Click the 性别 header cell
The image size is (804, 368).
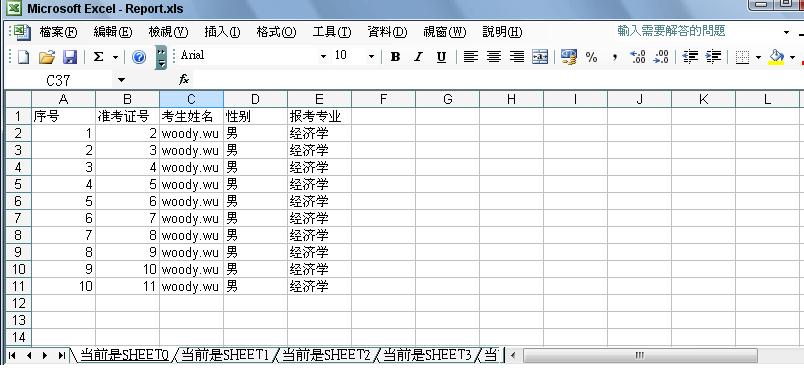255,116
